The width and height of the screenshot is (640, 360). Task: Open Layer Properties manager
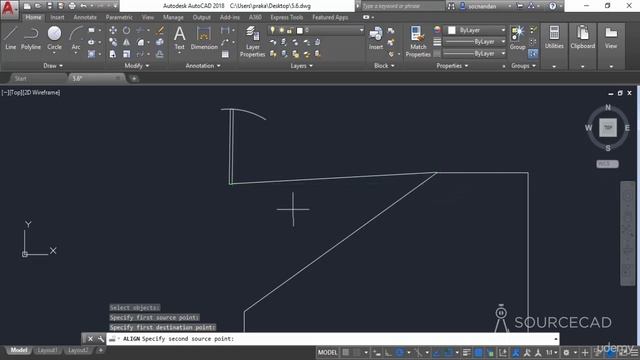pyautogui.click(x=253, y=41)
